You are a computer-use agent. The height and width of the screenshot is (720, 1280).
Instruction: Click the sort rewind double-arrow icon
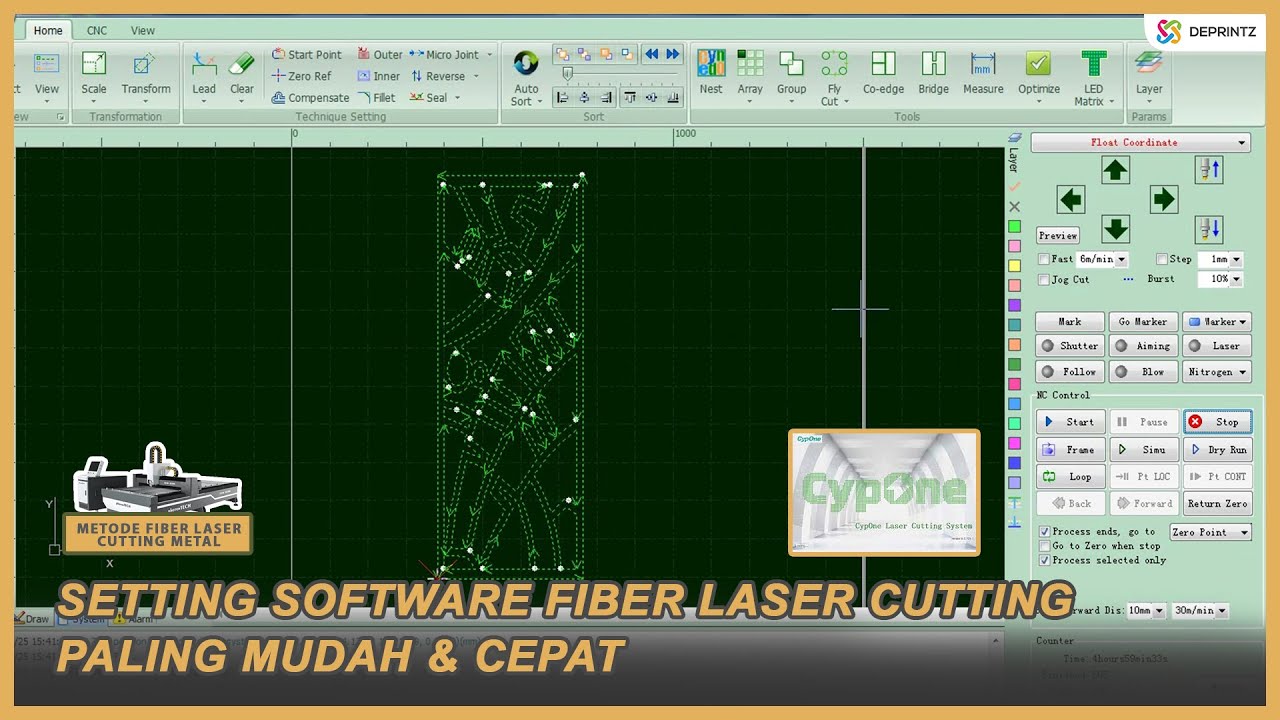tap(652, 54)
